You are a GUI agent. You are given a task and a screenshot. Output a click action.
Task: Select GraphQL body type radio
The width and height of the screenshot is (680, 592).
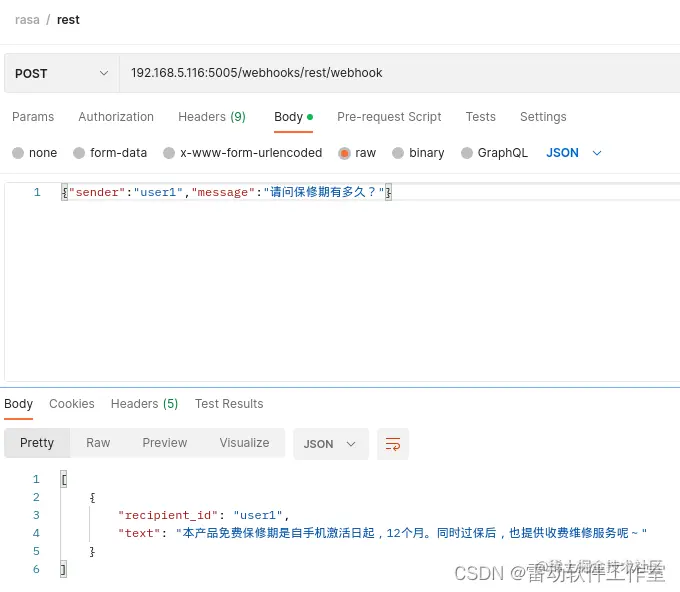pos(467,153)
